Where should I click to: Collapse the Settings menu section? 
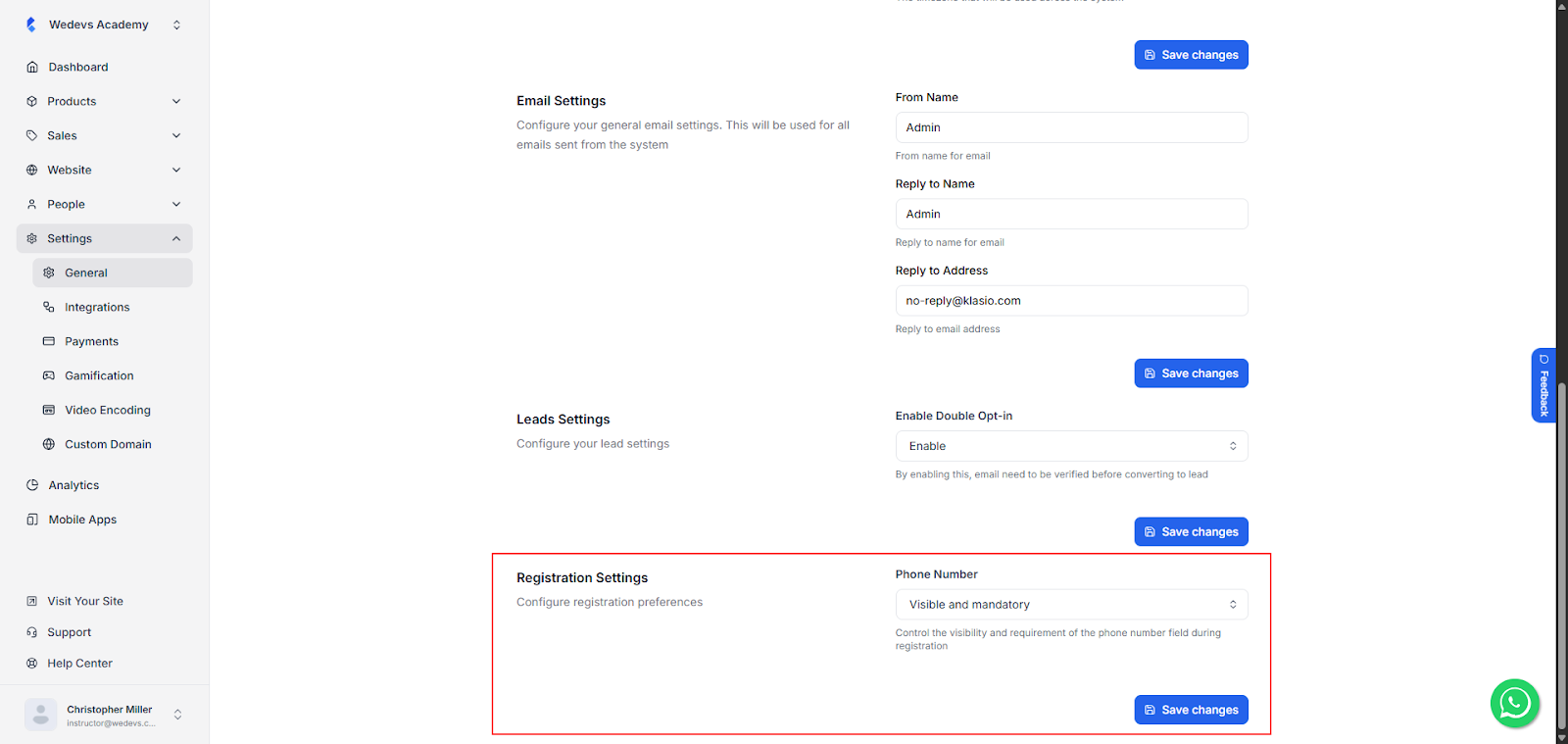[176, 238]
